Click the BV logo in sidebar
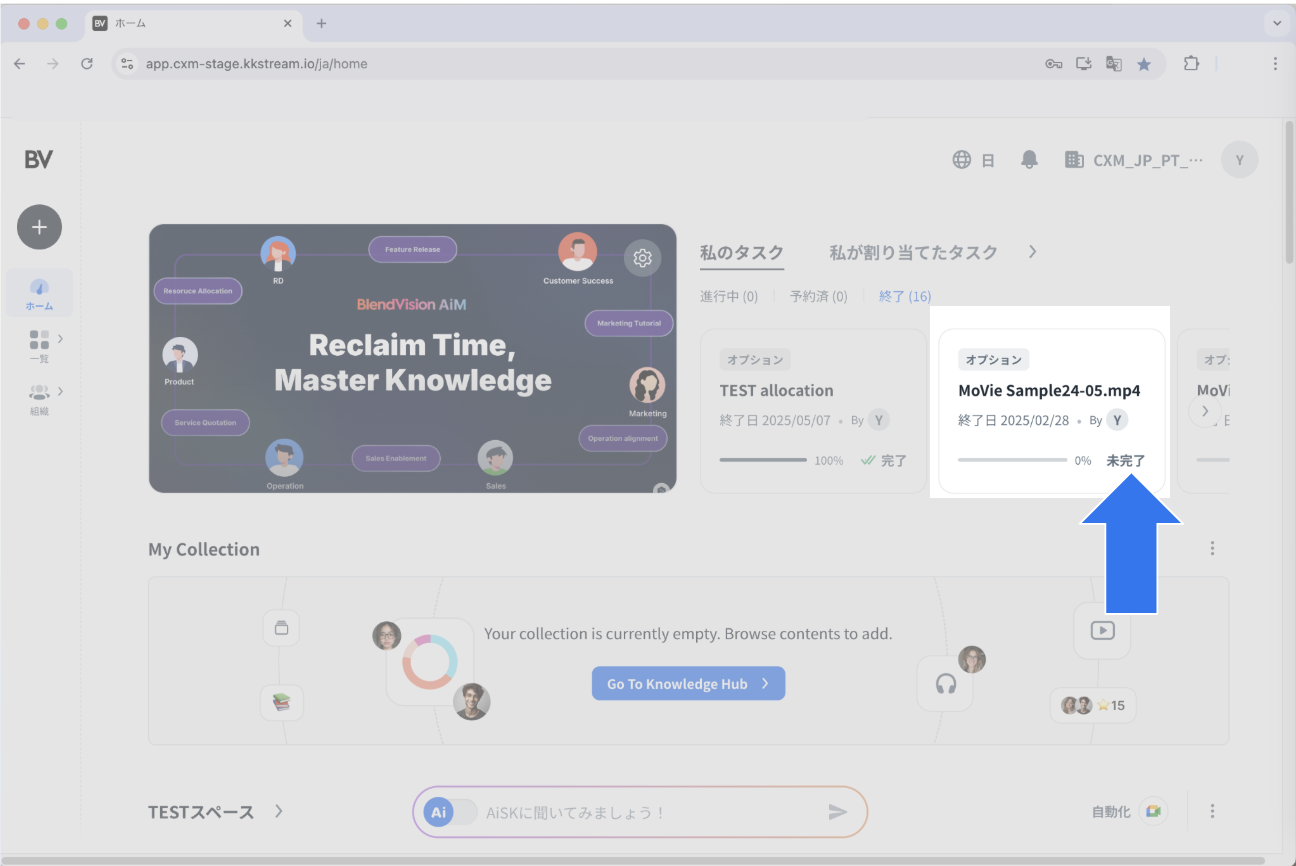This screenshot has height=866, width=1296. coord(39,159)
